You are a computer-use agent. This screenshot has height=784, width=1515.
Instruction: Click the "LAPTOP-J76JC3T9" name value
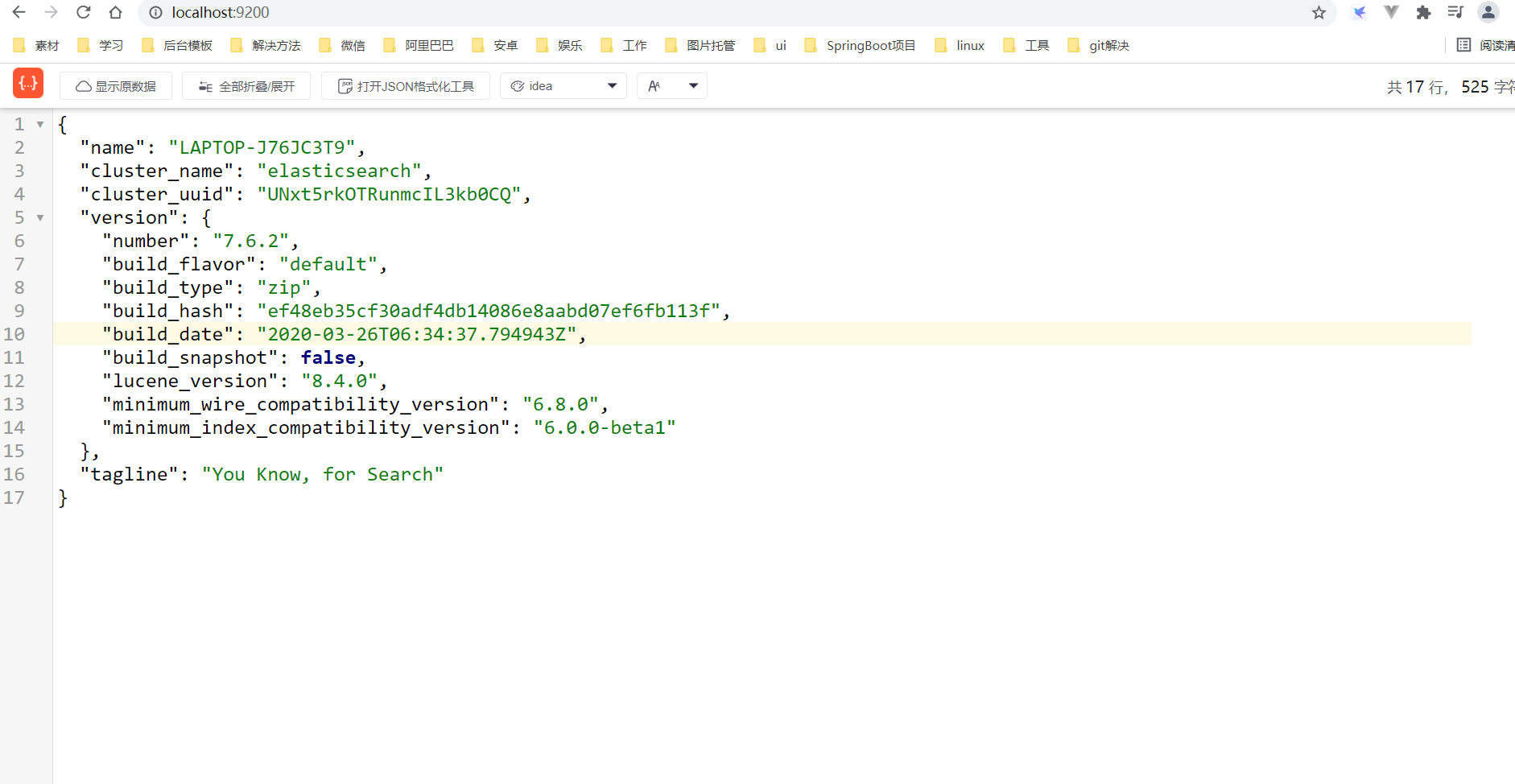(x=262, y=148)
